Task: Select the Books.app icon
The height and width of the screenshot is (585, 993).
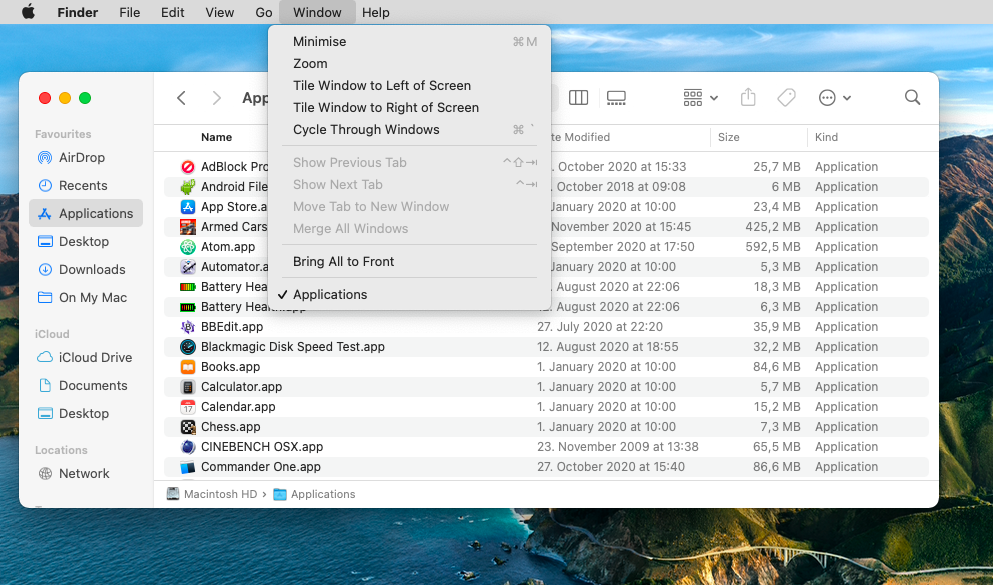Action: click(x=187, y=367)
